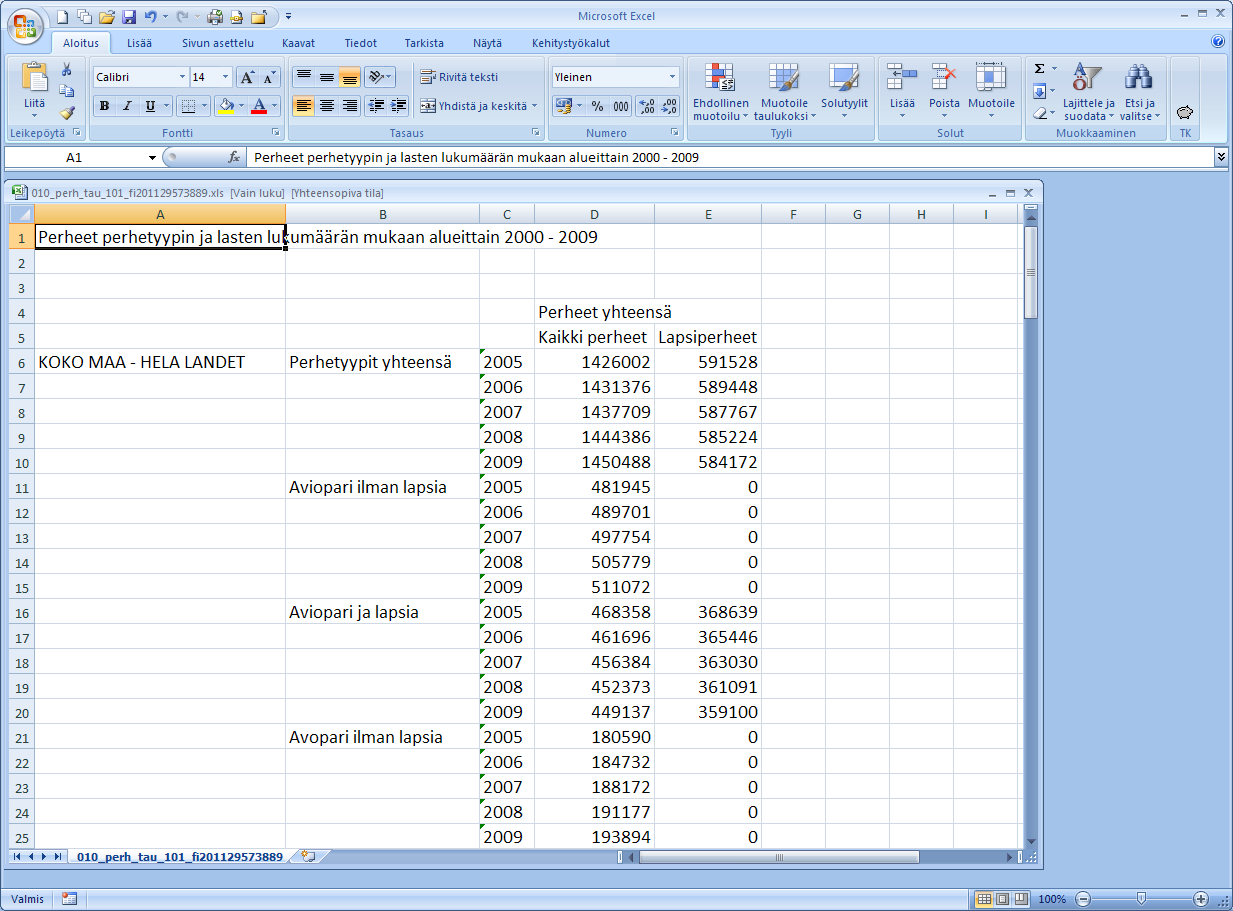1233x911 pixels.
Task: Toggle center text horizontally
Action: tap(327, 106)
